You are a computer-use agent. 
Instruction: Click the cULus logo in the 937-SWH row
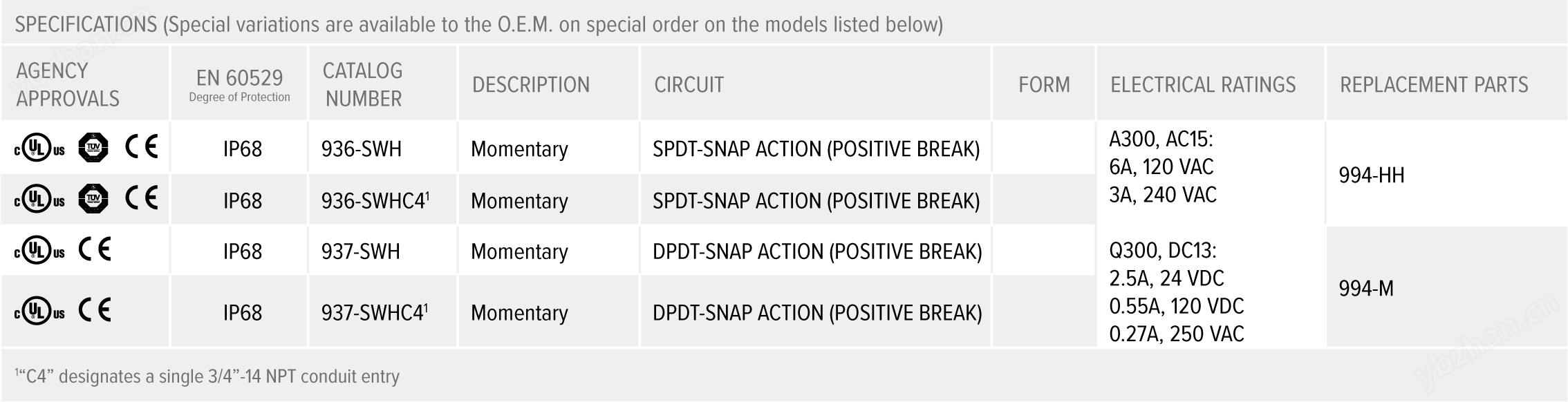tap(39, 251)
